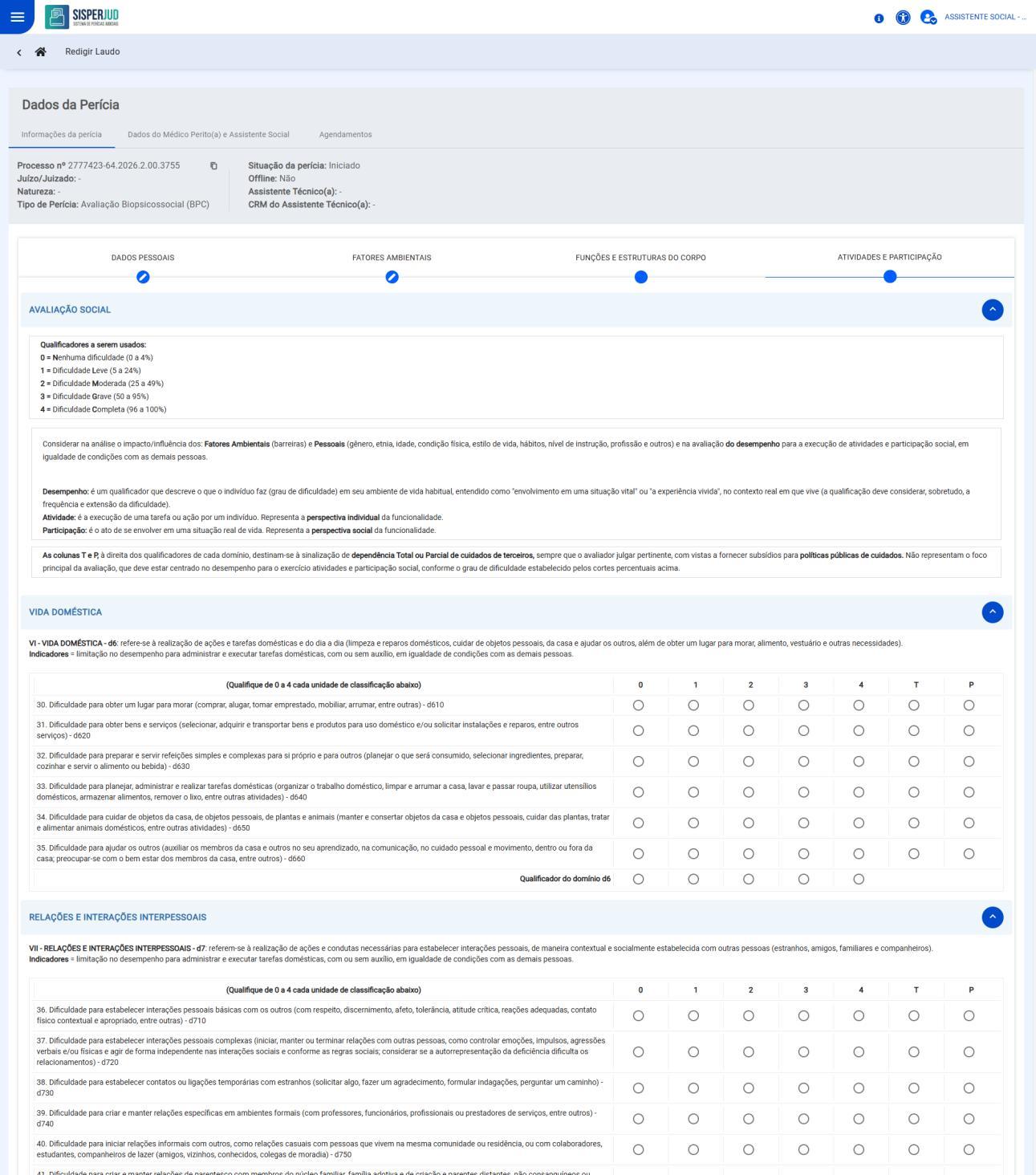
Task: Click the Dados Pessoais step pencil icon
Action: (143, 277)
